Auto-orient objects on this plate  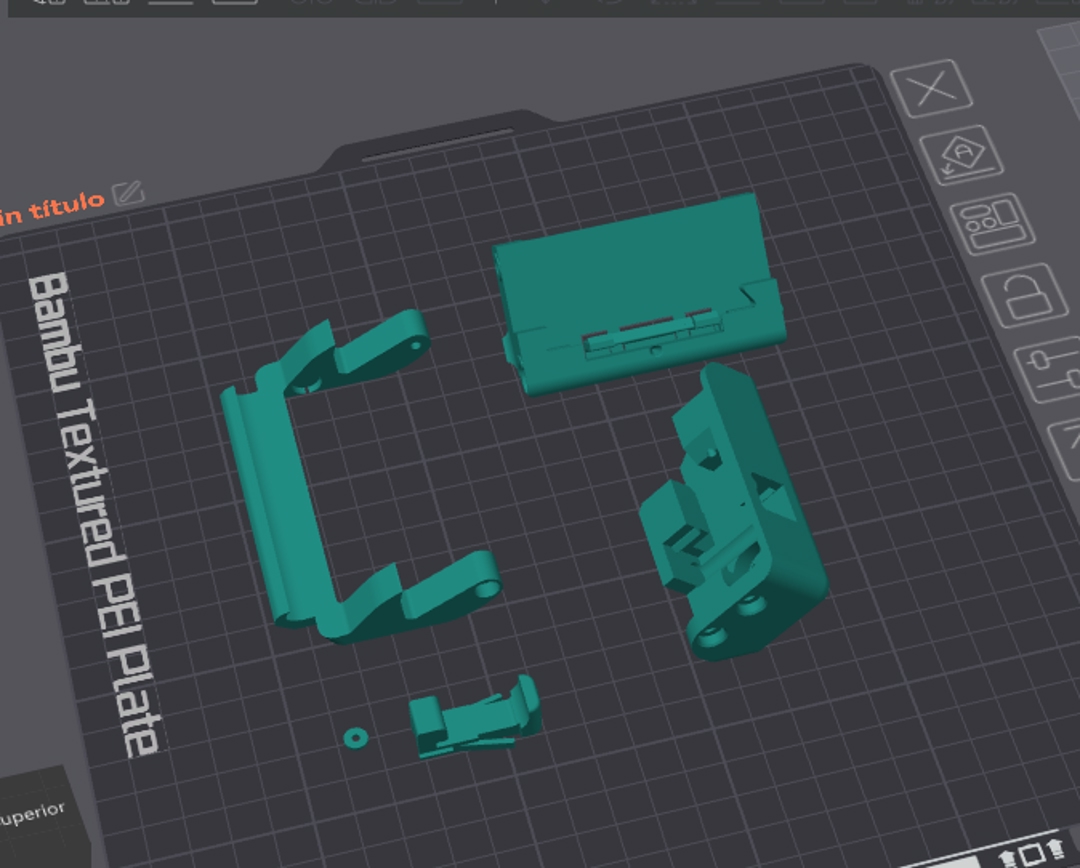(x=961, y=155)
